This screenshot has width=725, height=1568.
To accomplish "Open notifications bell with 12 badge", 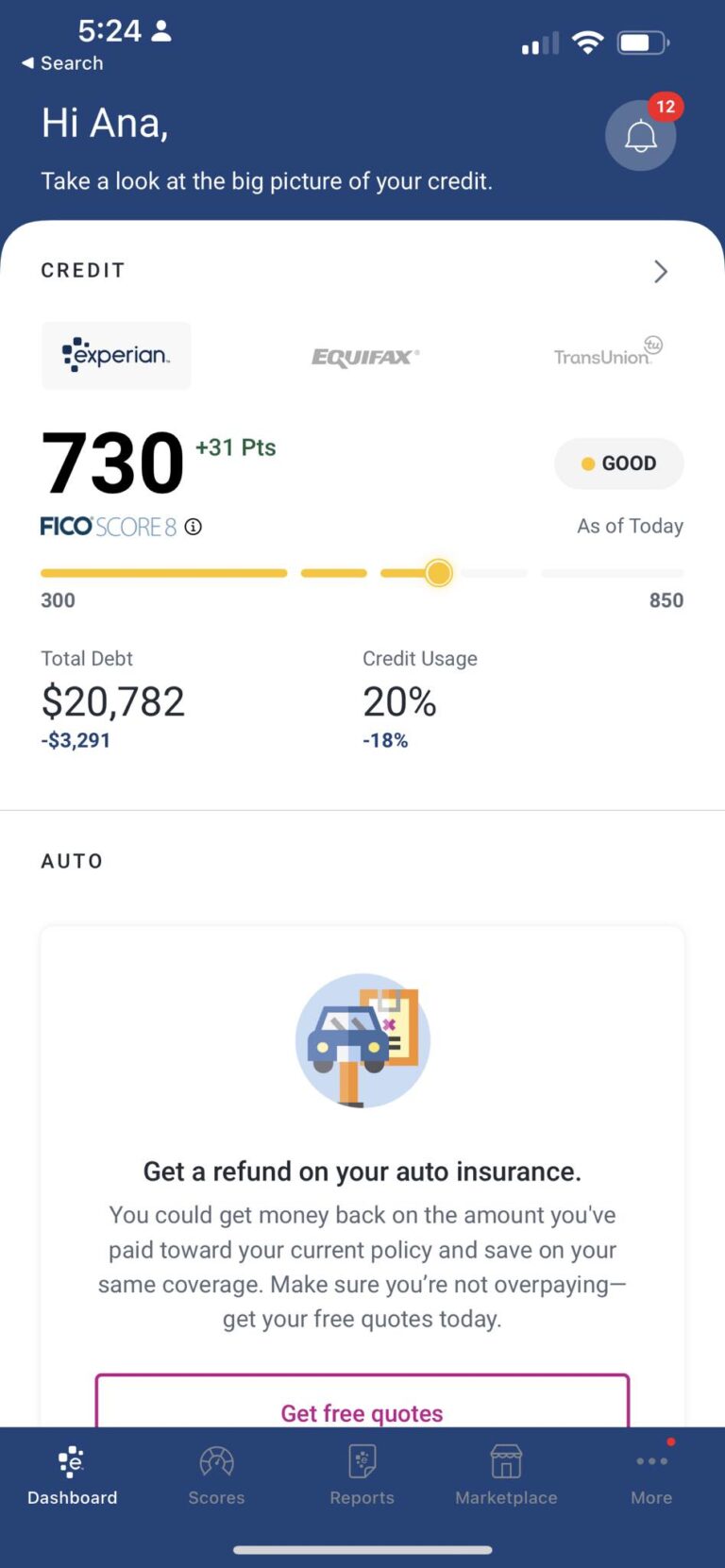I will (641, 136).
